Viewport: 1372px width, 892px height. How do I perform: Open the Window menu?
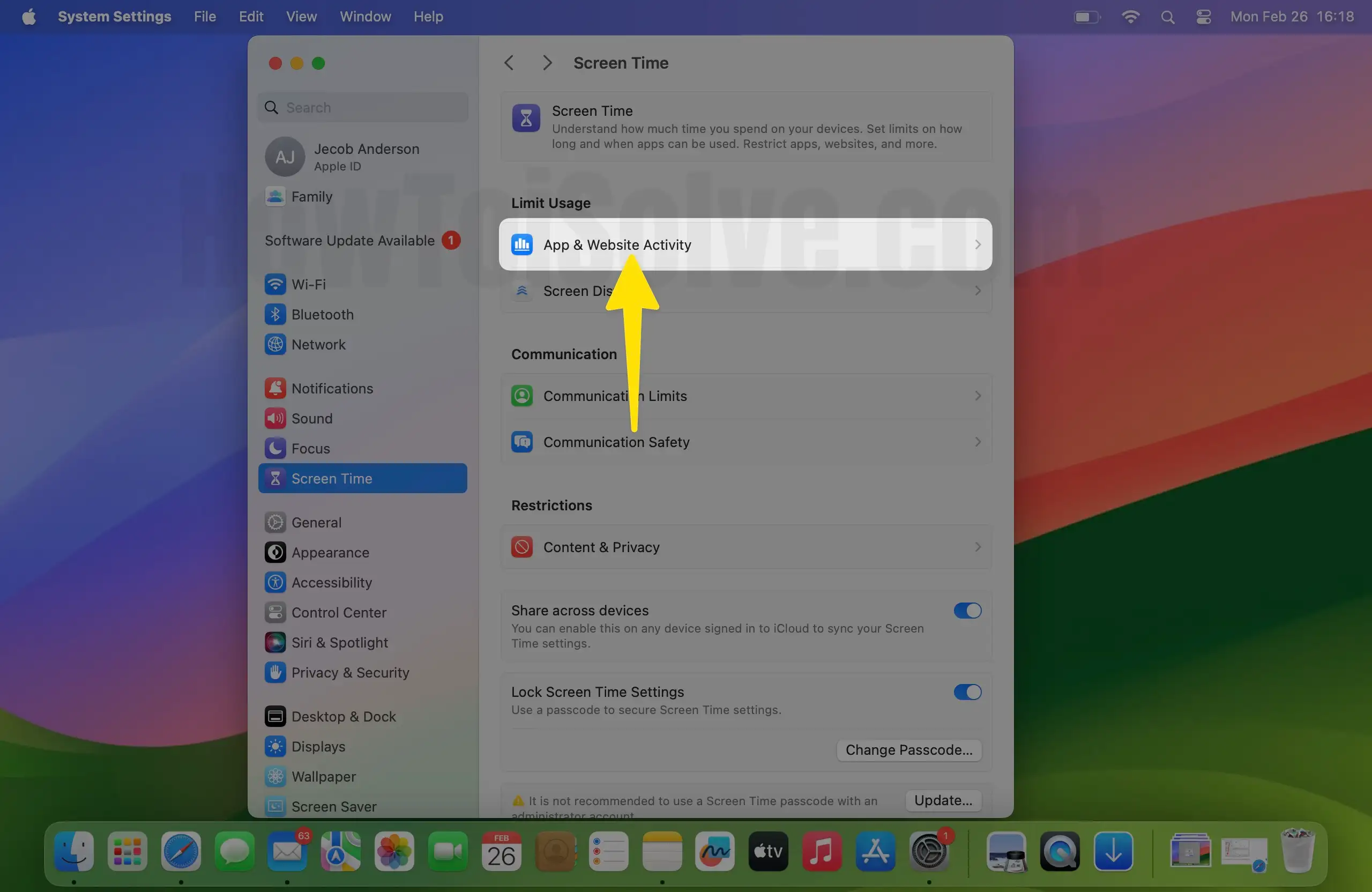tap(364, 16)
